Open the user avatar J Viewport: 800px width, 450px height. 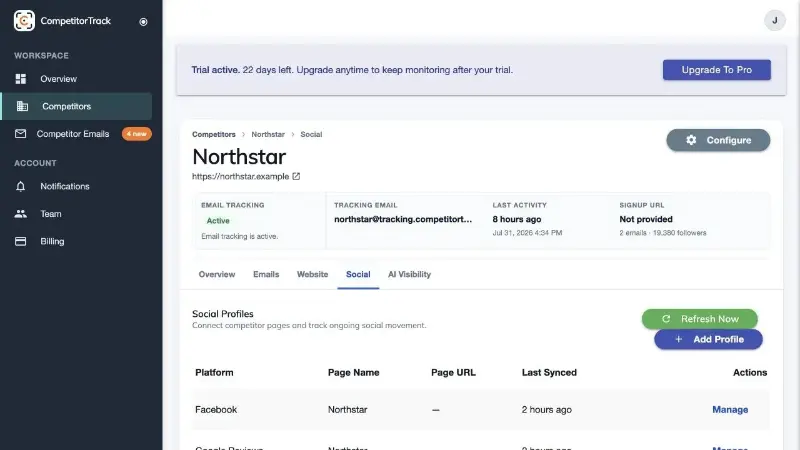(774, 20)
